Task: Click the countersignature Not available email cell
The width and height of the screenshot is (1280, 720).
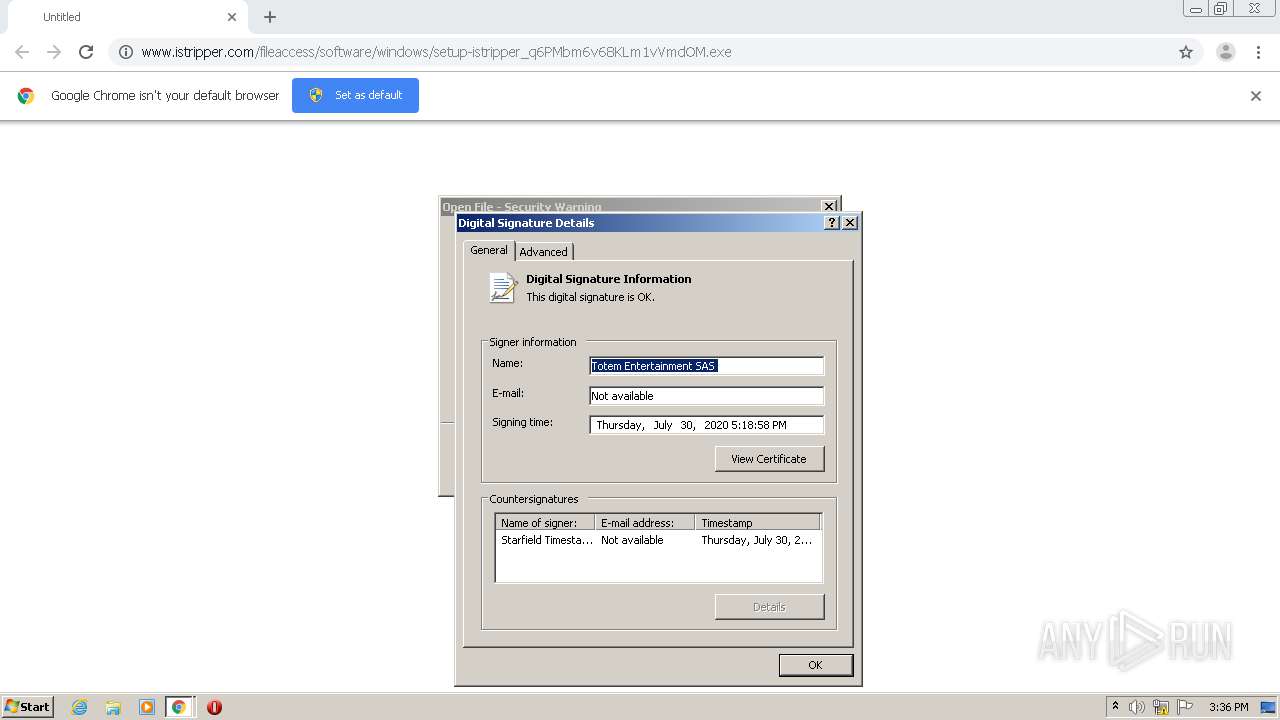Action: pos(632,540)
